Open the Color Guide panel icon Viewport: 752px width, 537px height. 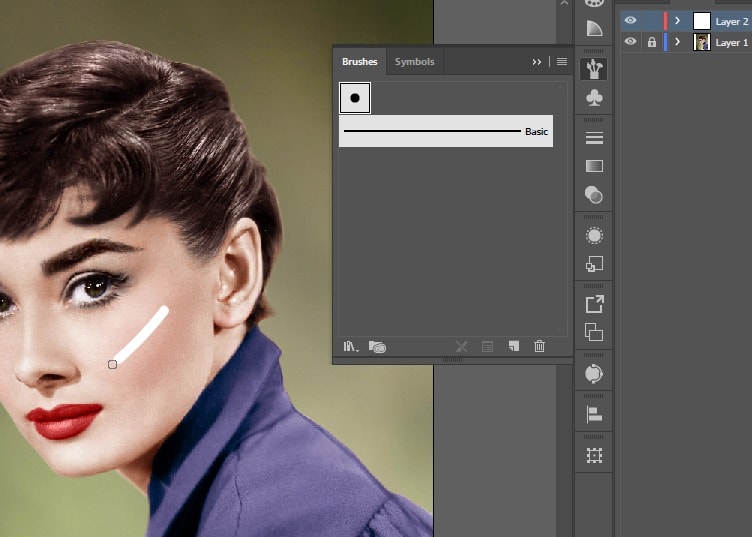click(594, 28)
